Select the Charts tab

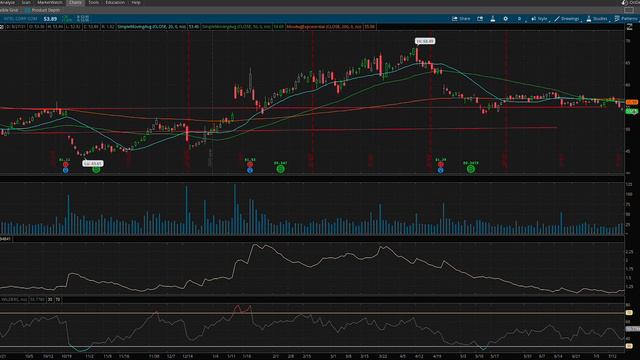[76, 2]
